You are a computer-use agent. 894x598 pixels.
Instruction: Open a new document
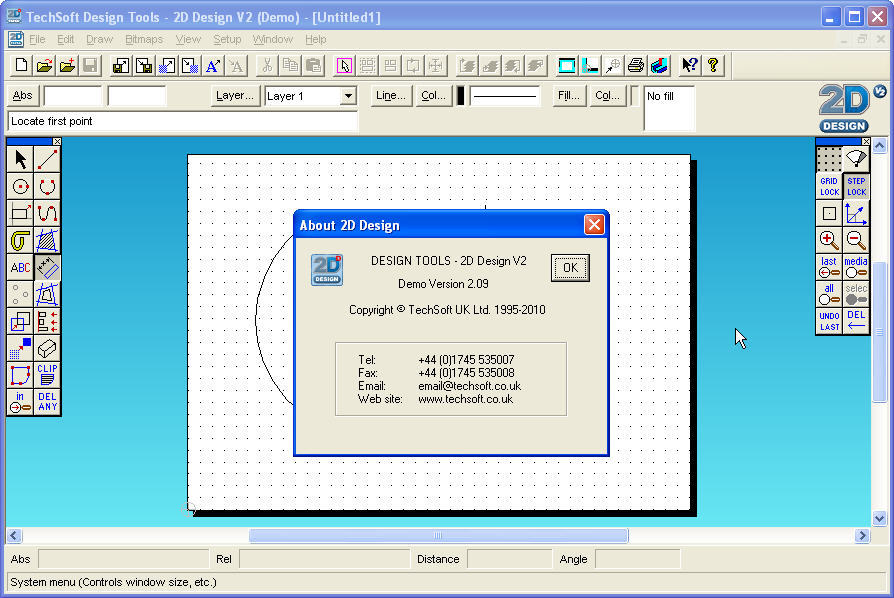(20, 64)
